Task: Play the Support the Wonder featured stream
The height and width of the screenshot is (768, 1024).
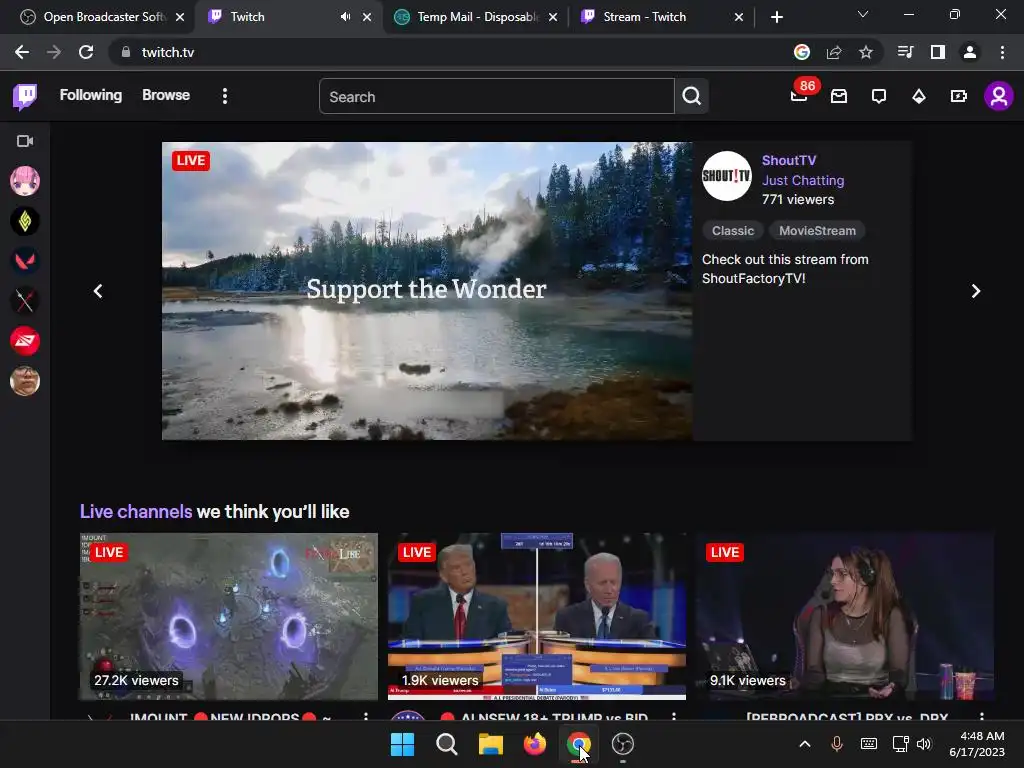Action: [427, 291]
